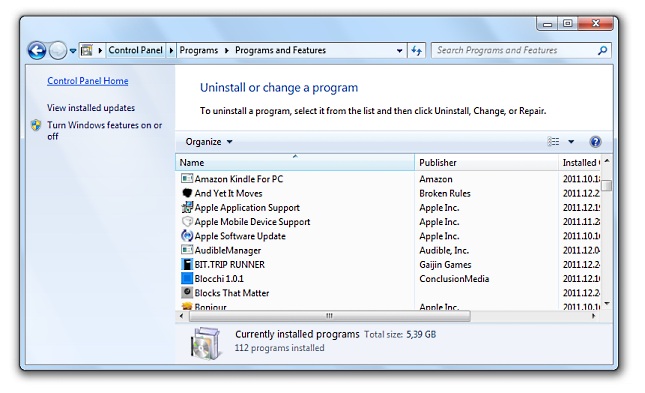
Task: Select BIT.TRIP RUNNER entry
Action: pyautogui.click(x=230, y=265)
